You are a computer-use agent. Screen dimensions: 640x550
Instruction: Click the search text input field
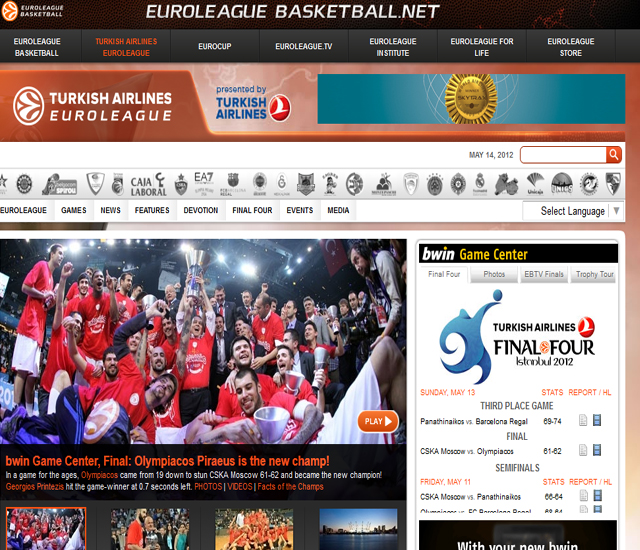pyautogui.click(x=563, y=155)
